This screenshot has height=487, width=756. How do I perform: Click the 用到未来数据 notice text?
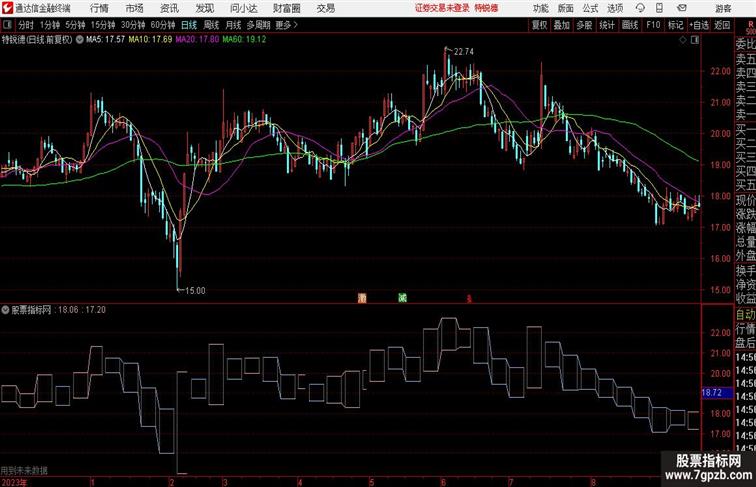coord(24,471)
